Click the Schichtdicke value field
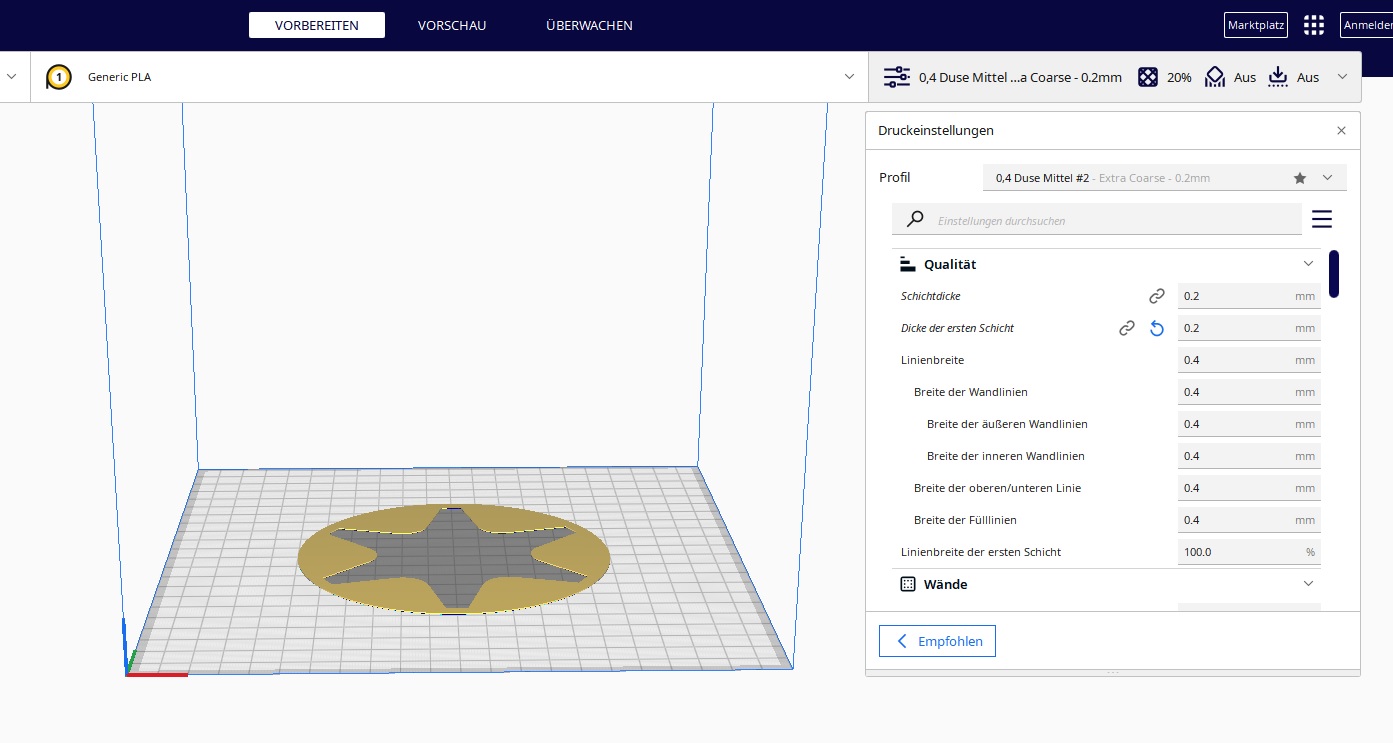This screenshot has width=1393, height=743. coord(1249,296)
